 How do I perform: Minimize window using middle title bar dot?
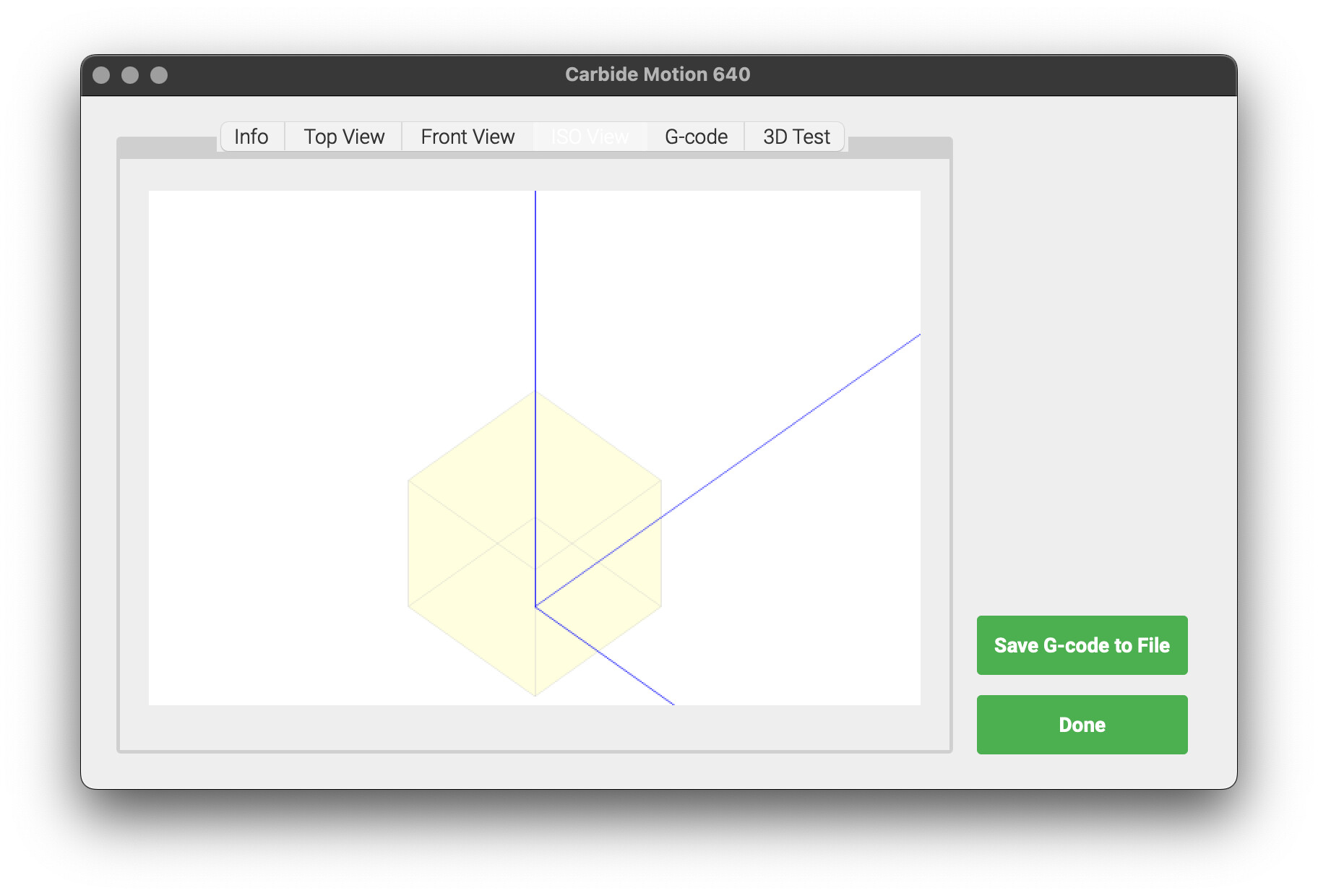click(130, 75)
